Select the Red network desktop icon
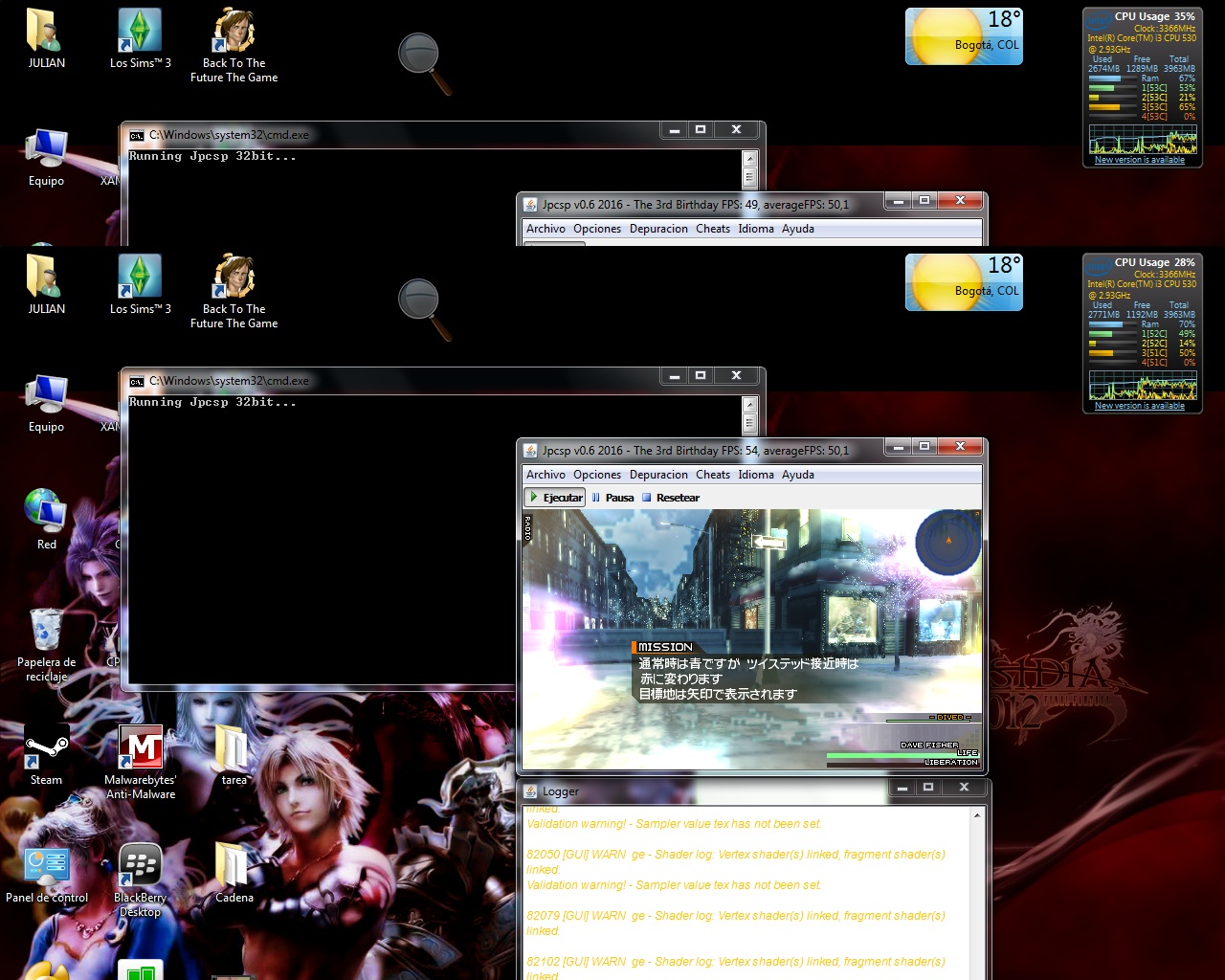Viewport: 1225px width, 980px height. [x=46, y=519]
